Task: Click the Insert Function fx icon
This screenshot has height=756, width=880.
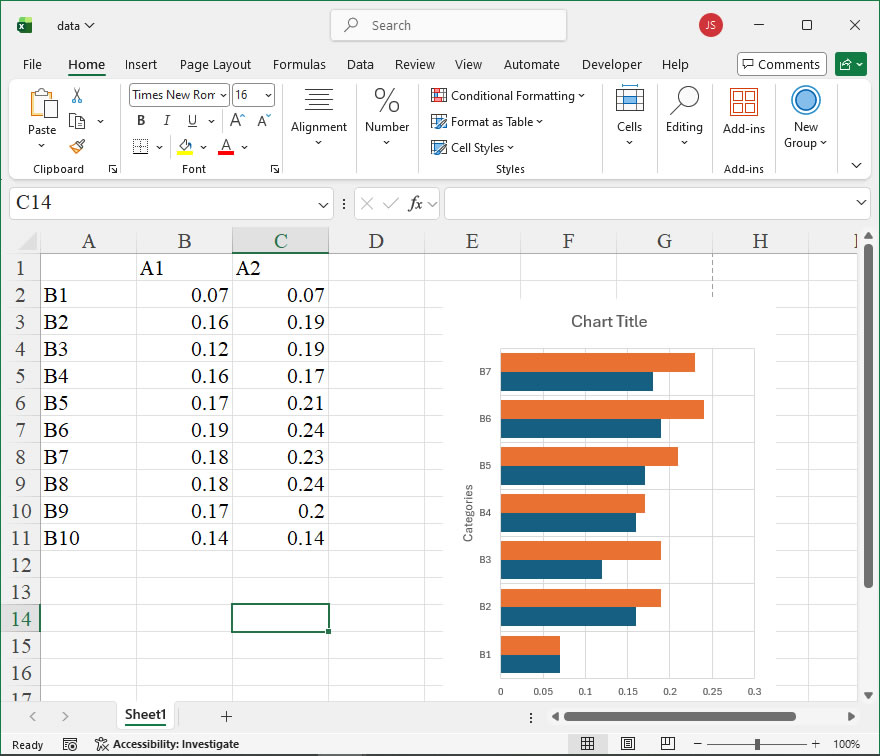Action: (x=416, y=203)
